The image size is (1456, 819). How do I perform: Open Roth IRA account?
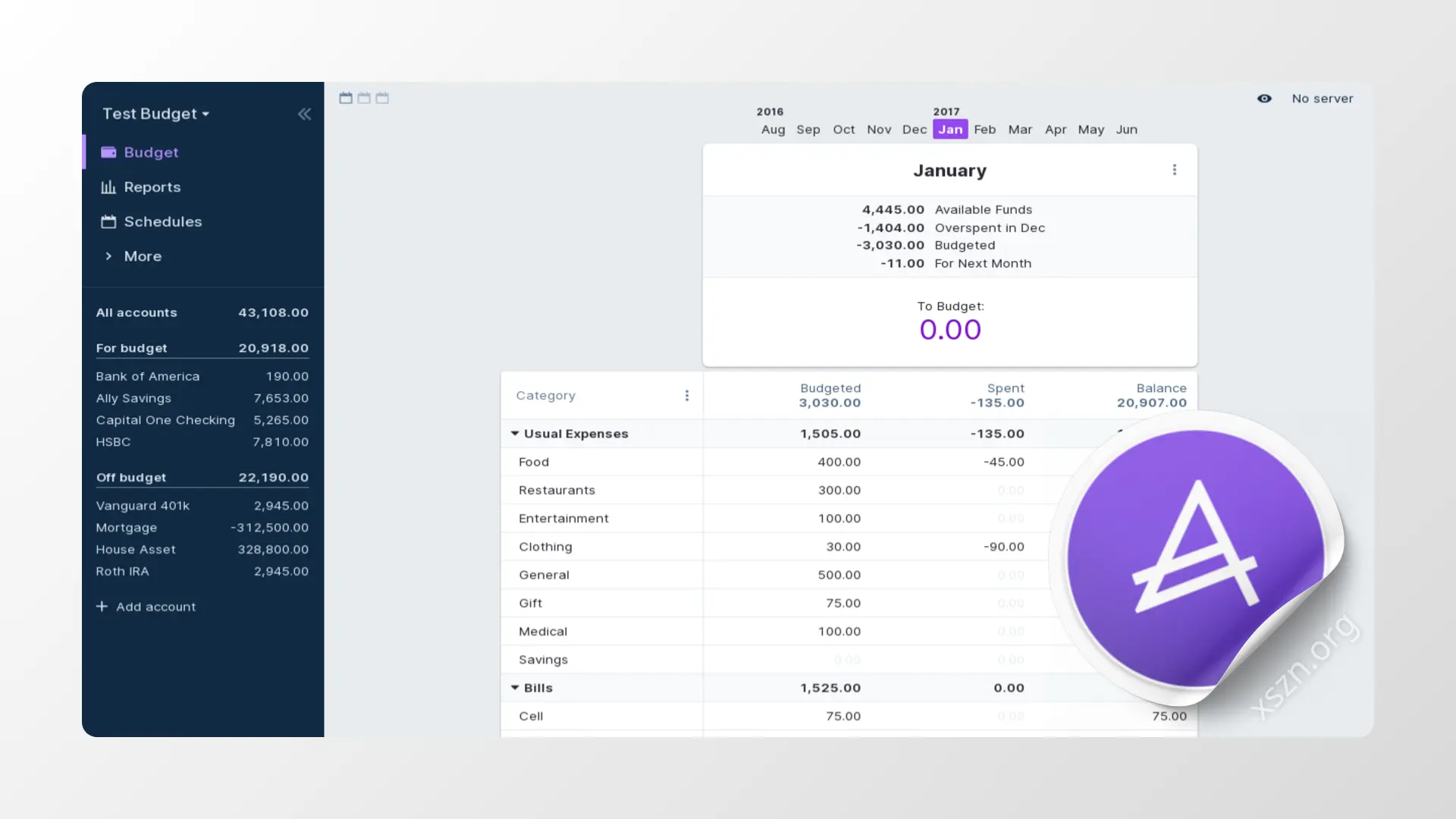202,572
